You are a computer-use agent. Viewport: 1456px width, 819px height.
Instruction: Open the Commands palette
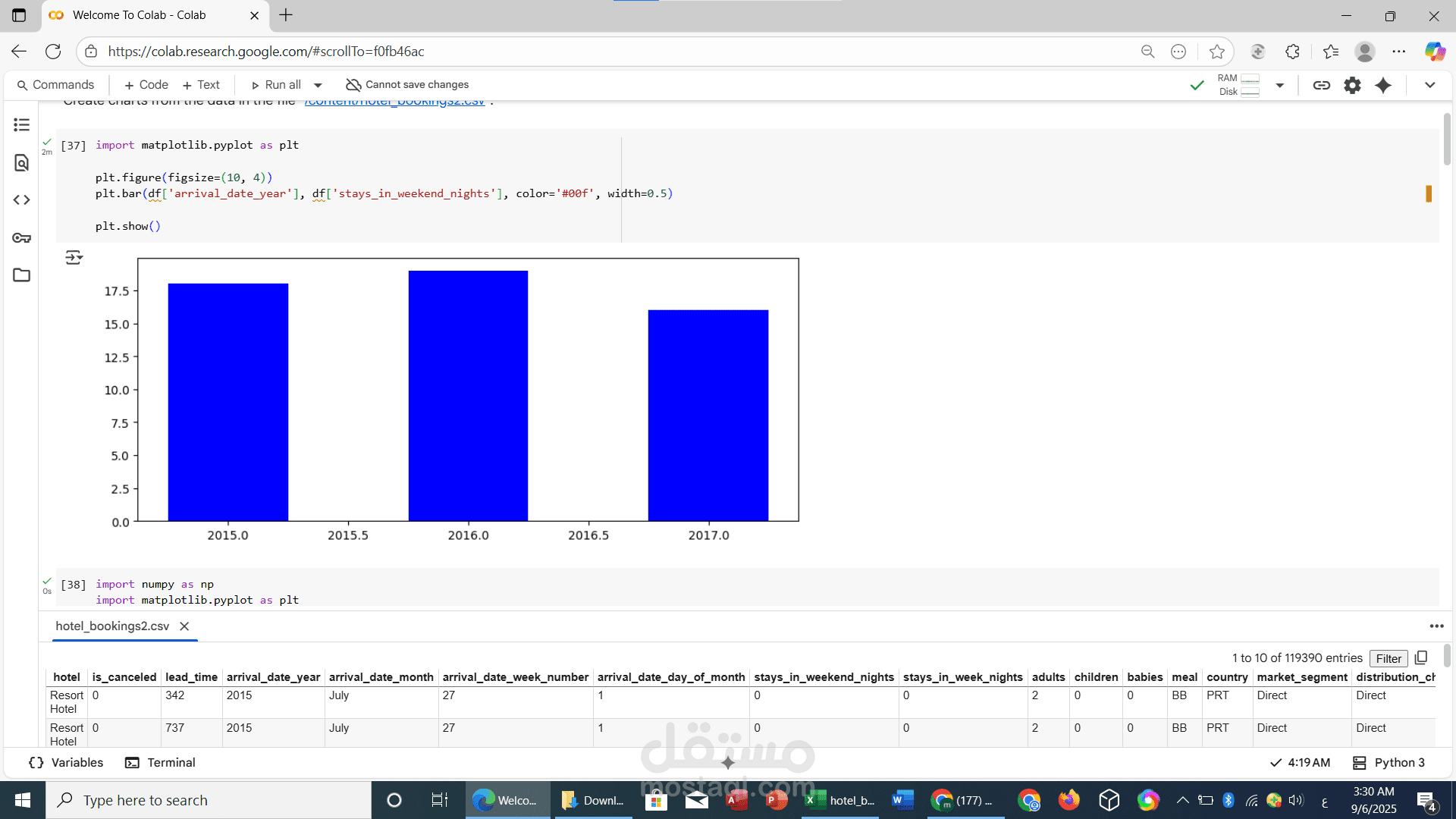point(55,85)
